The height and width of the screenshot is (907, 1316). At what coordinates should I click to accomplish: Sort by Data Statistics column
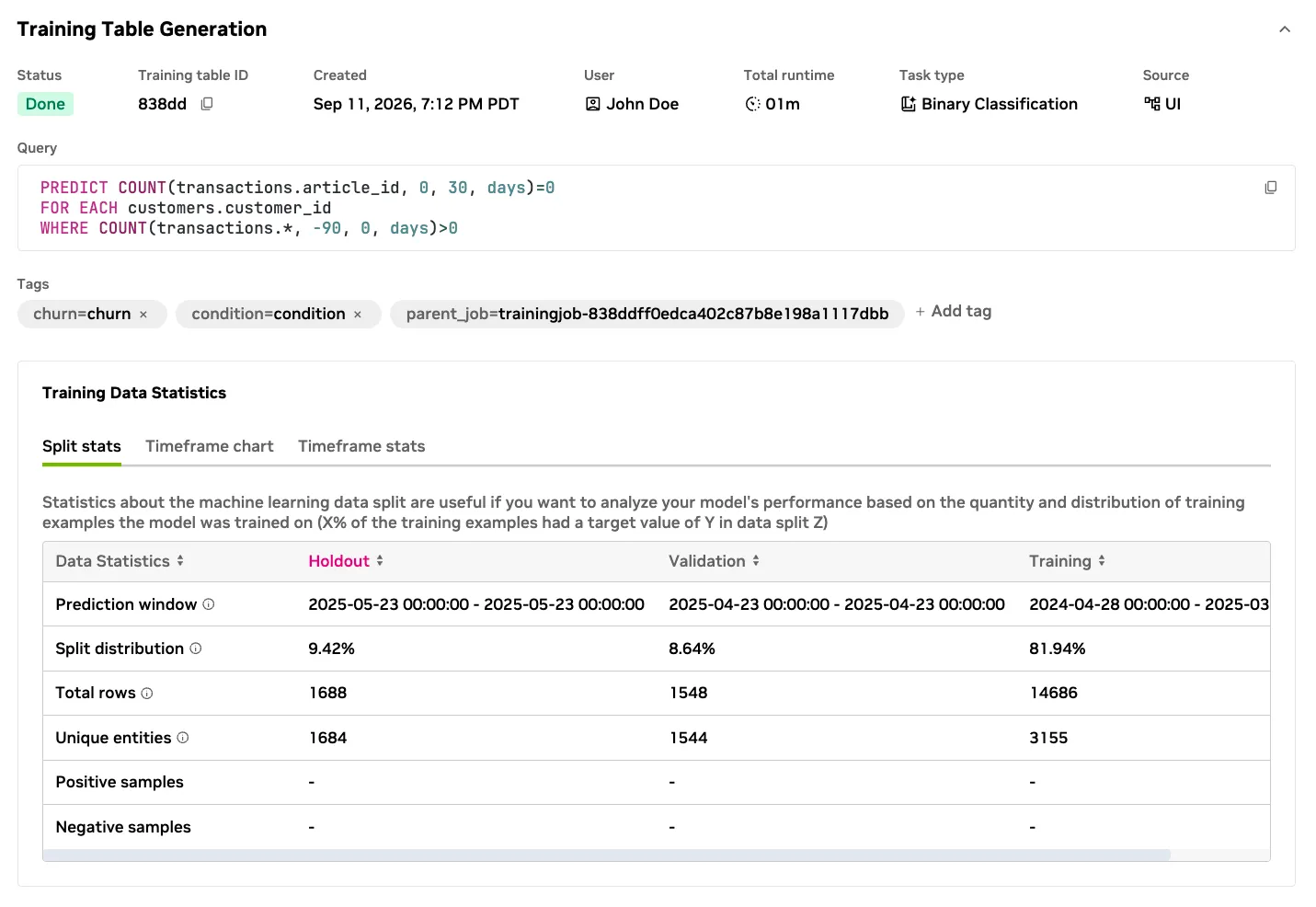tap(180, 561)
